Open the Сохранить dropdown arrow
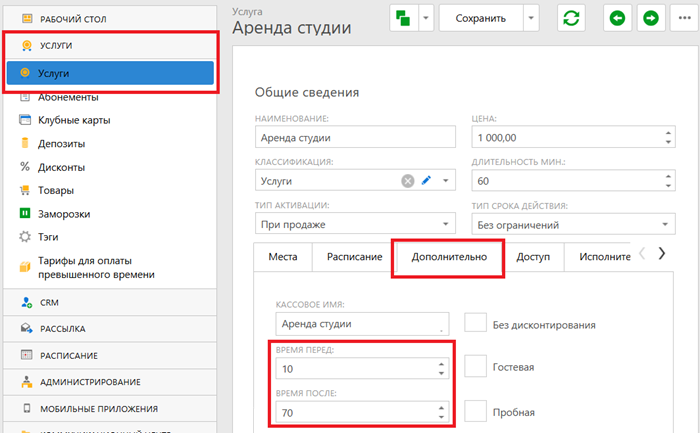Viewport: 700px width, 433px height. click(531, 18)
